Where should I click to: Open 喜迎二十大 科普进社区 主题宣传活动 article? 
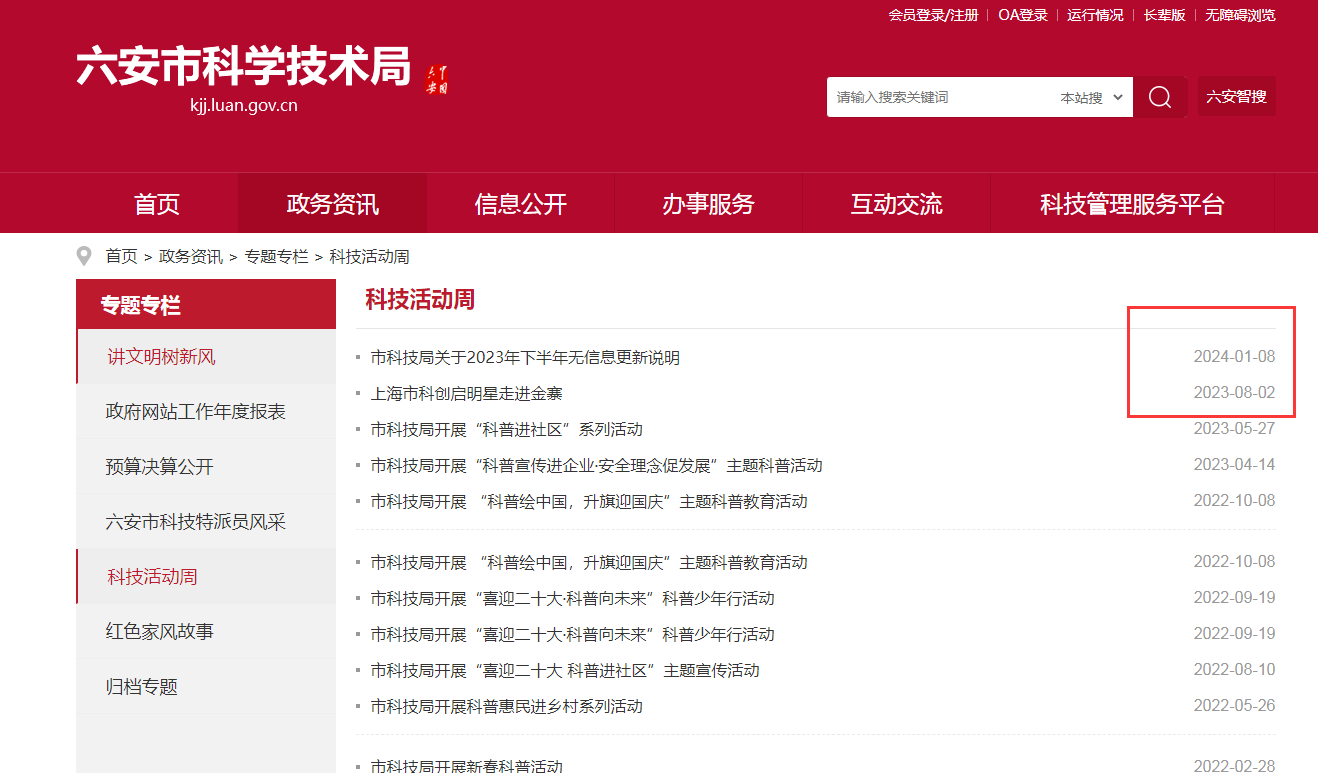(564, 670)
